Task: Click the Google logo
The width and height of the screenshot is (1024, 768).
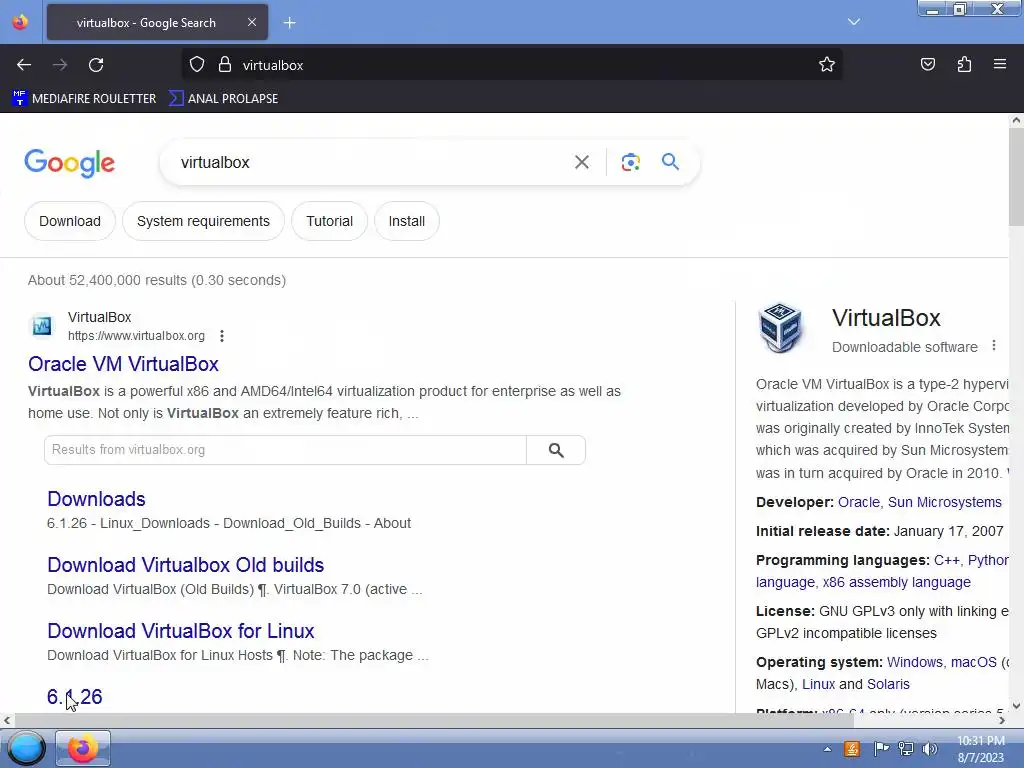Action: [69, 163]
